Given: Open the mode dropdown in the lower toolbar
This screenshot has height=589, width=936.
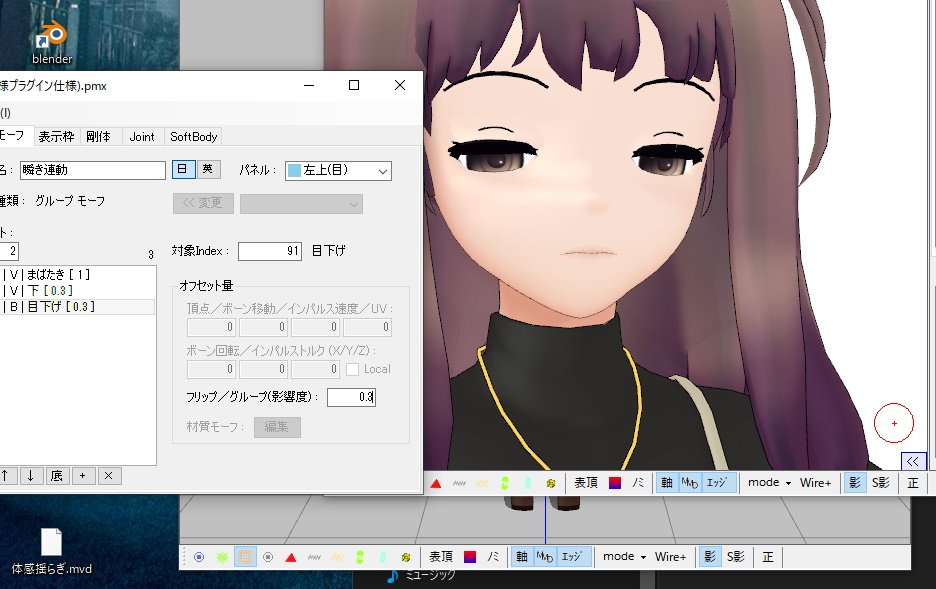Looking at the screenshot, I should click(624, 557).
